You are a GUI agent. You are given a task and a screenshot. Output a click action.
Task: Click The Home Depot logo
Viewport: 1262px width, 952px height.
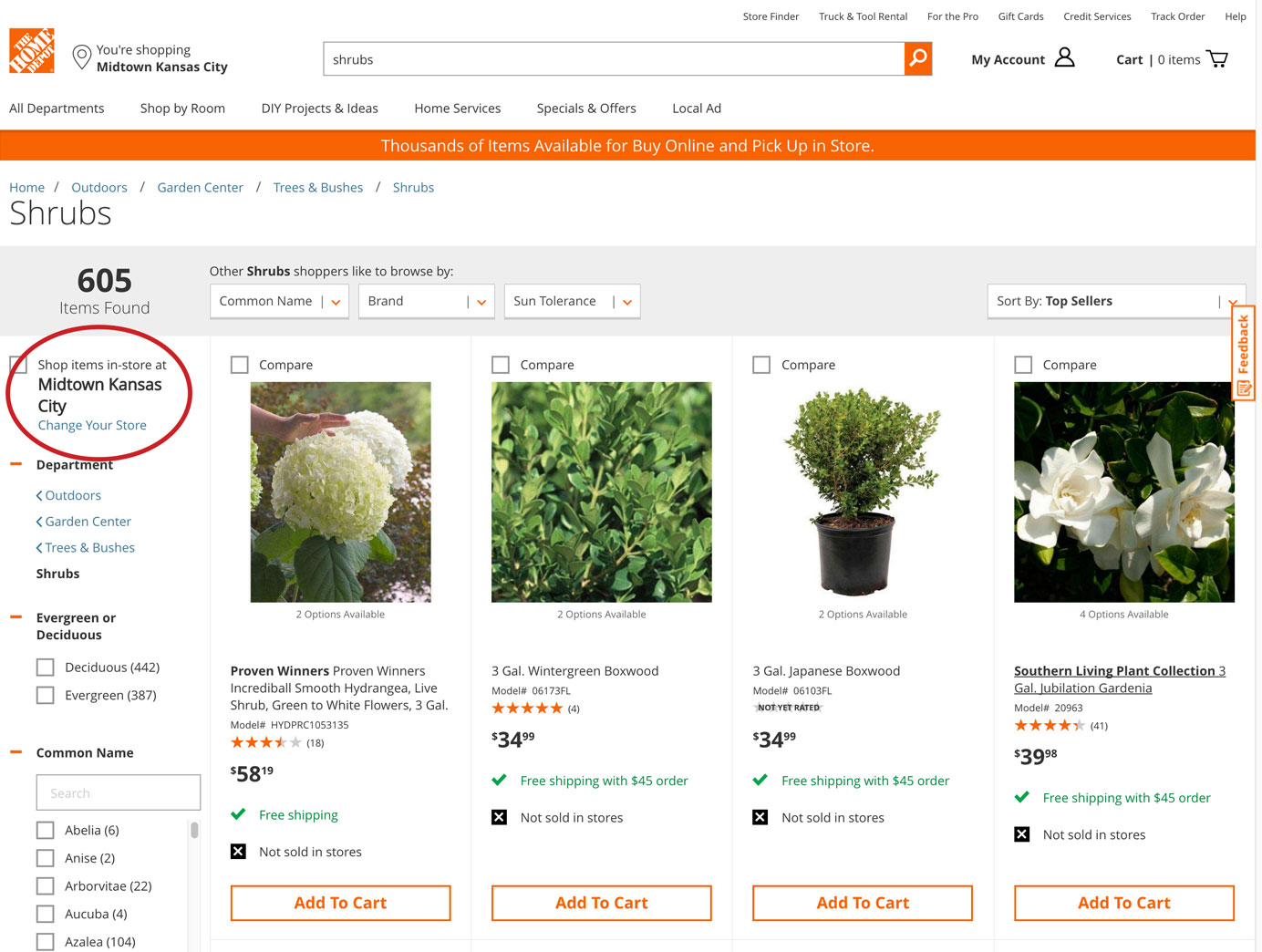coord(32,50)
